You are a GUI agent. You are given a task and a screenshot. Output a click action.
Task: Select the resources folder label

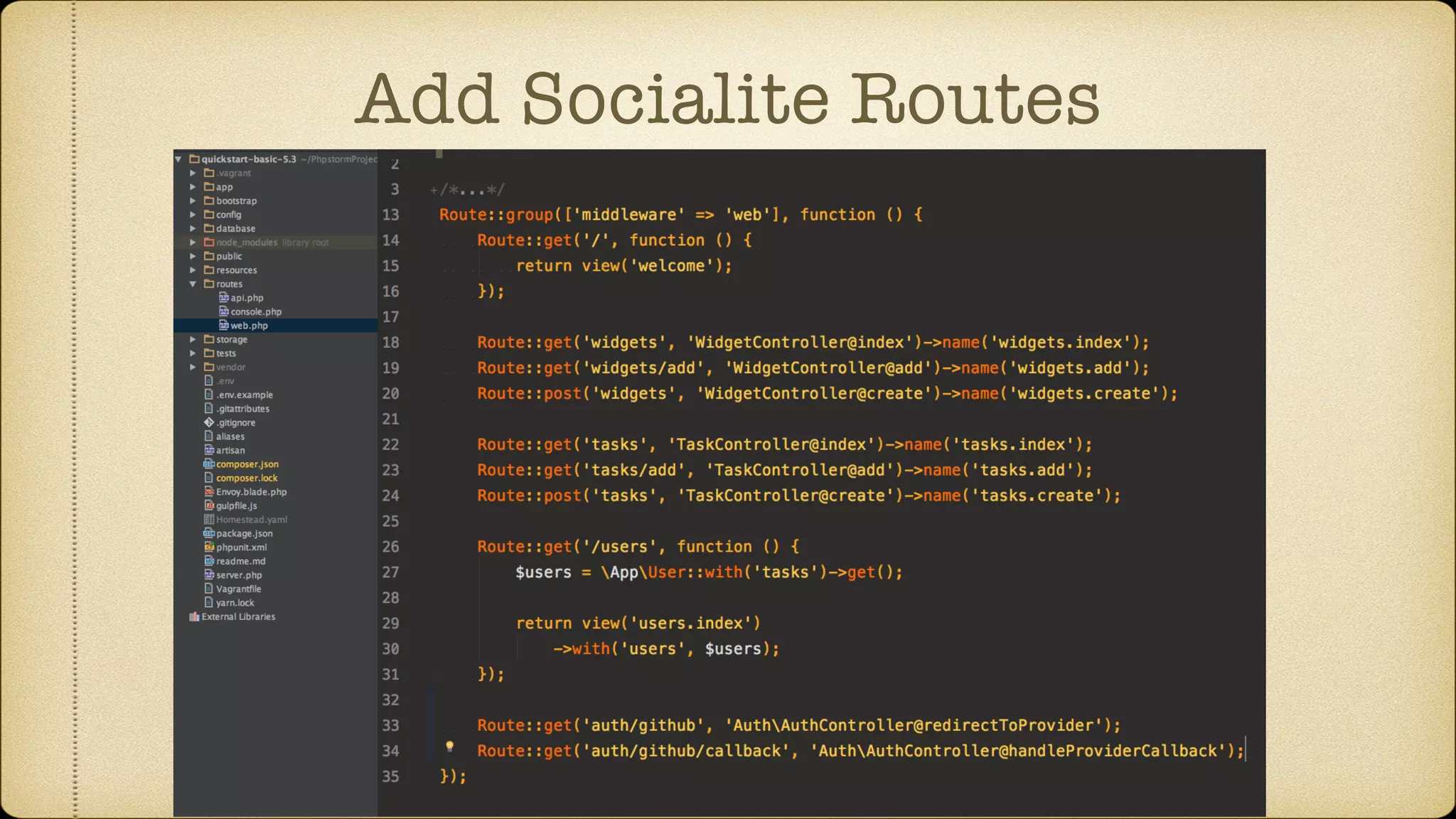[x=237, y=270]
